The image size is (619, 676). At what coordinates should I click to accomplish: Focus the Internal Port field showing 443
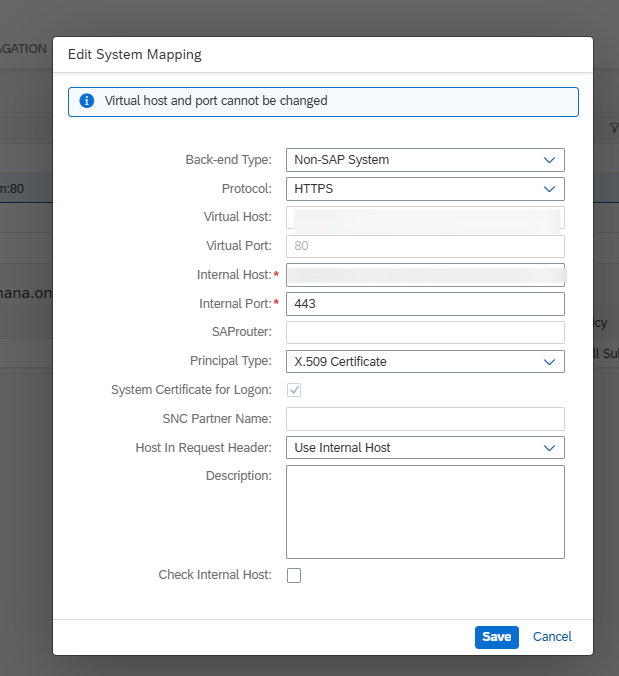[x=425, y=304]
